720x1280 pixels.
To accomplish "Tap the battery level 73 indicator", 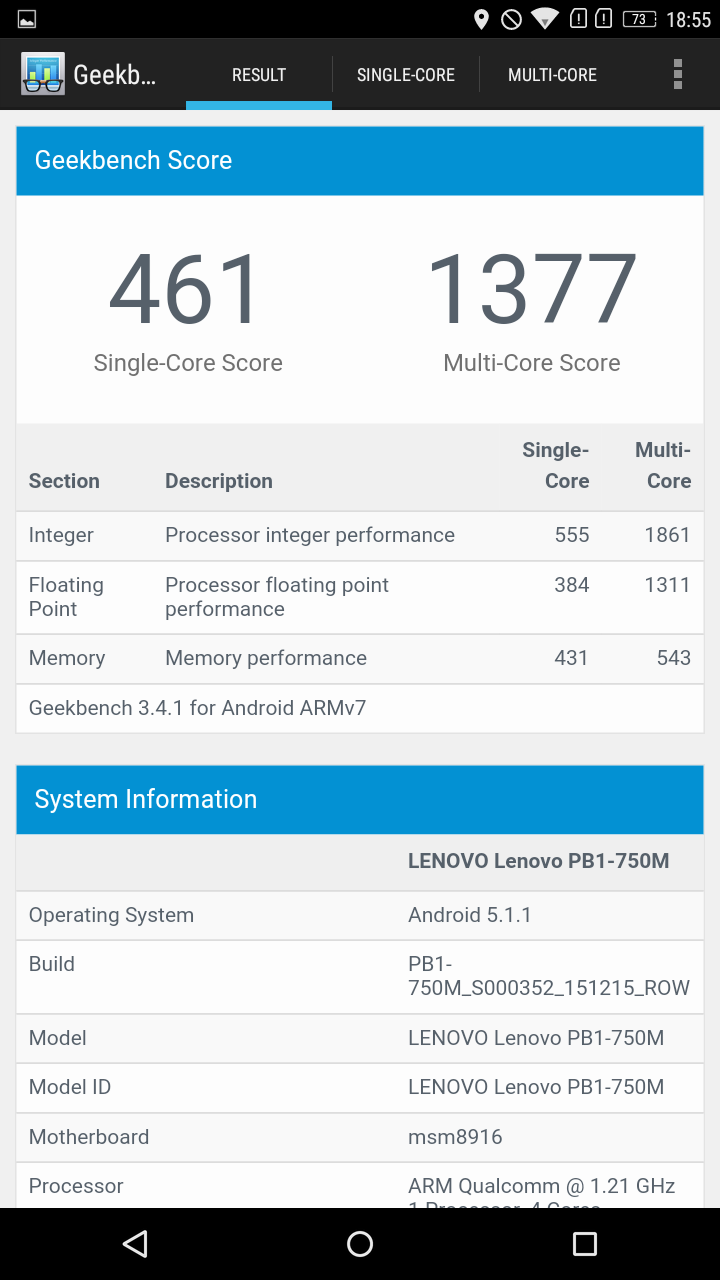I will click(x=640, y=19).
